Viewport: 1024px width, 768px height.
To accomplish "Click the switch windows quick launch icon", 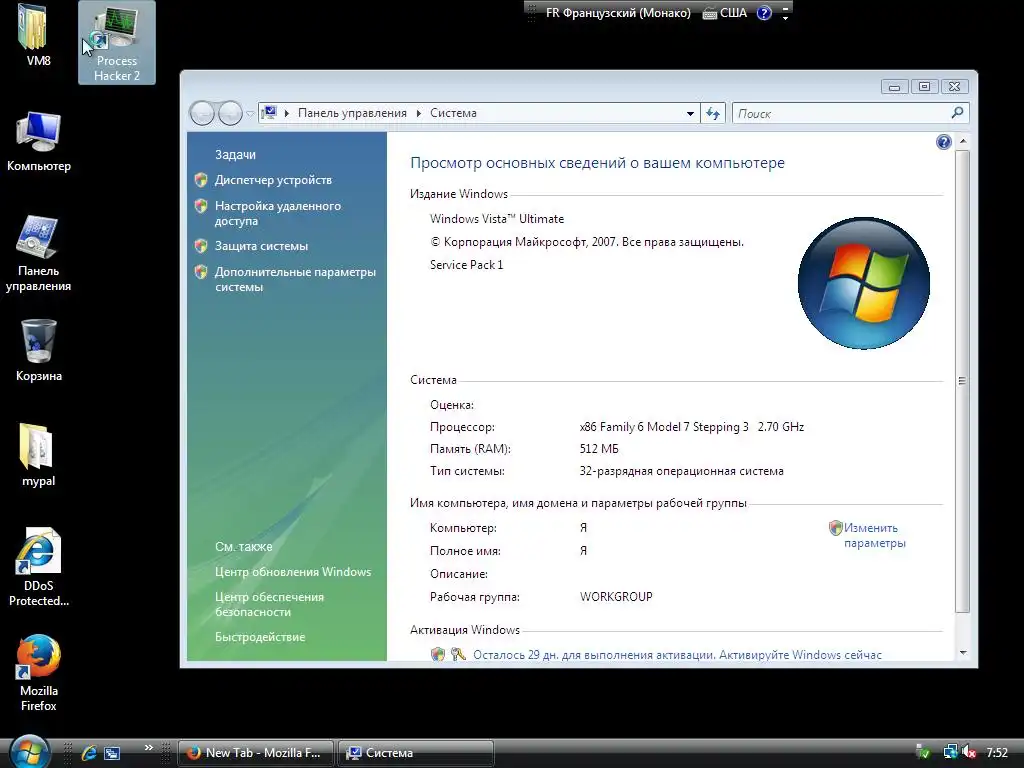I will (112, 753).
